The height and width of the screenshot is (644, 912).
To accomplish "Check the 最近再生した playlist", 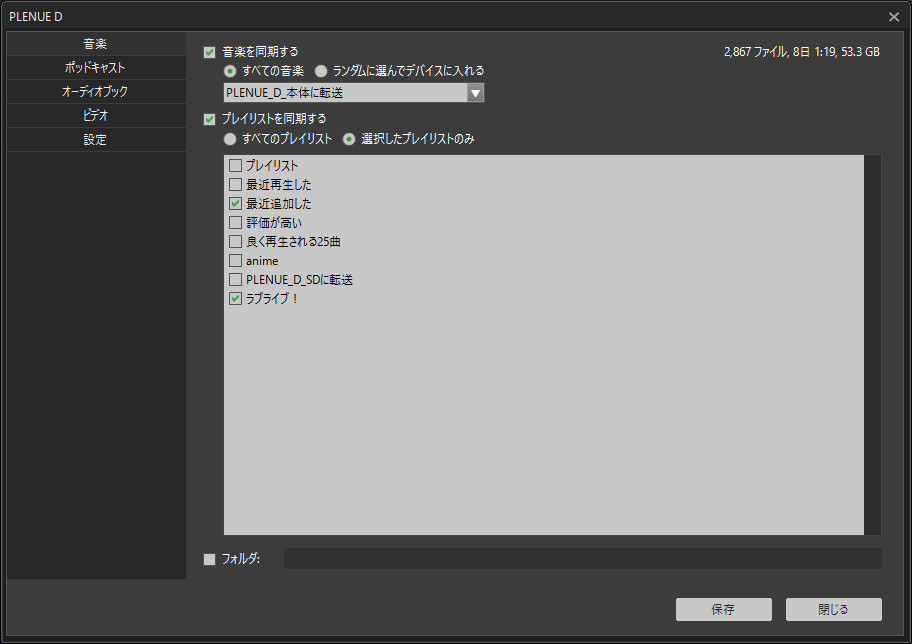I will pos(236,184).
